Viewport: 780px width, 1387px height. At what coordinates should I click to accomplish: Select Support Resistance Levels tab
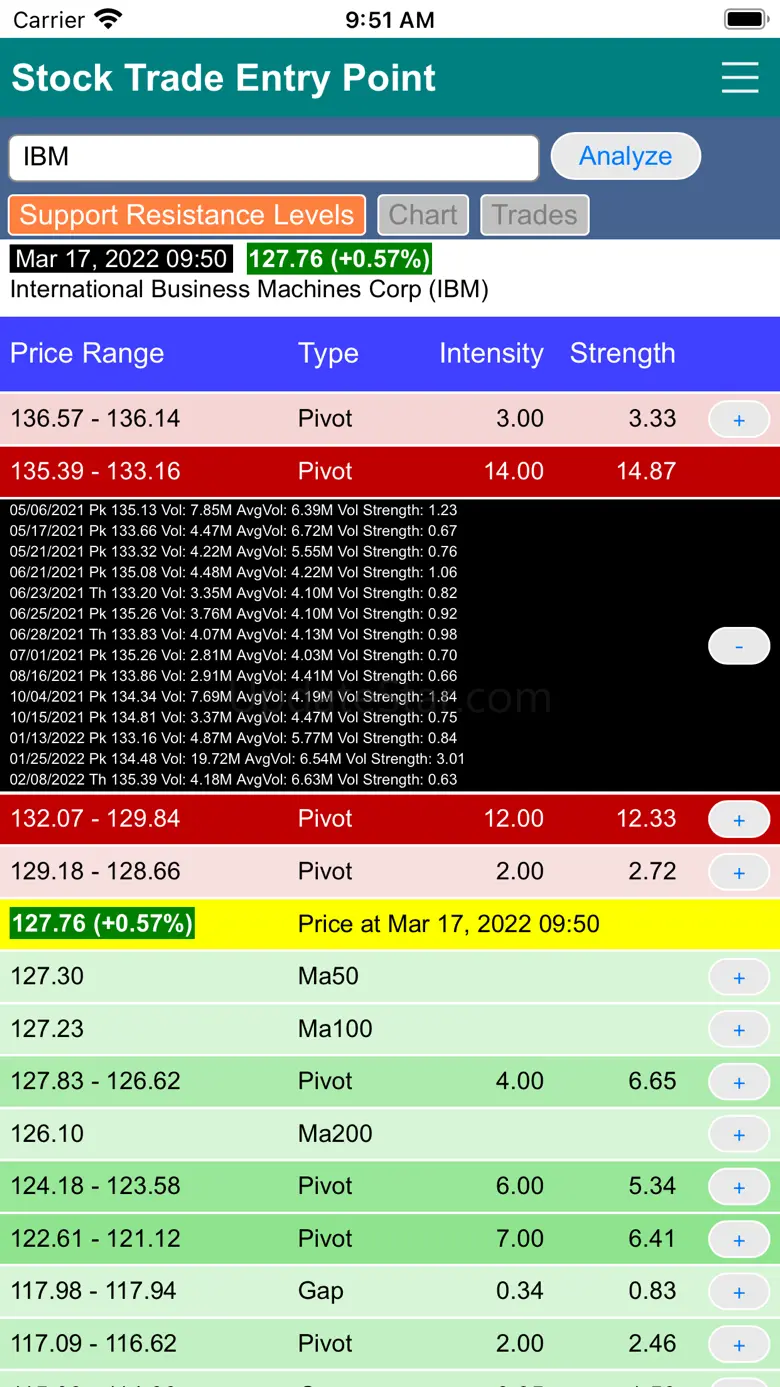pos(187,215)
